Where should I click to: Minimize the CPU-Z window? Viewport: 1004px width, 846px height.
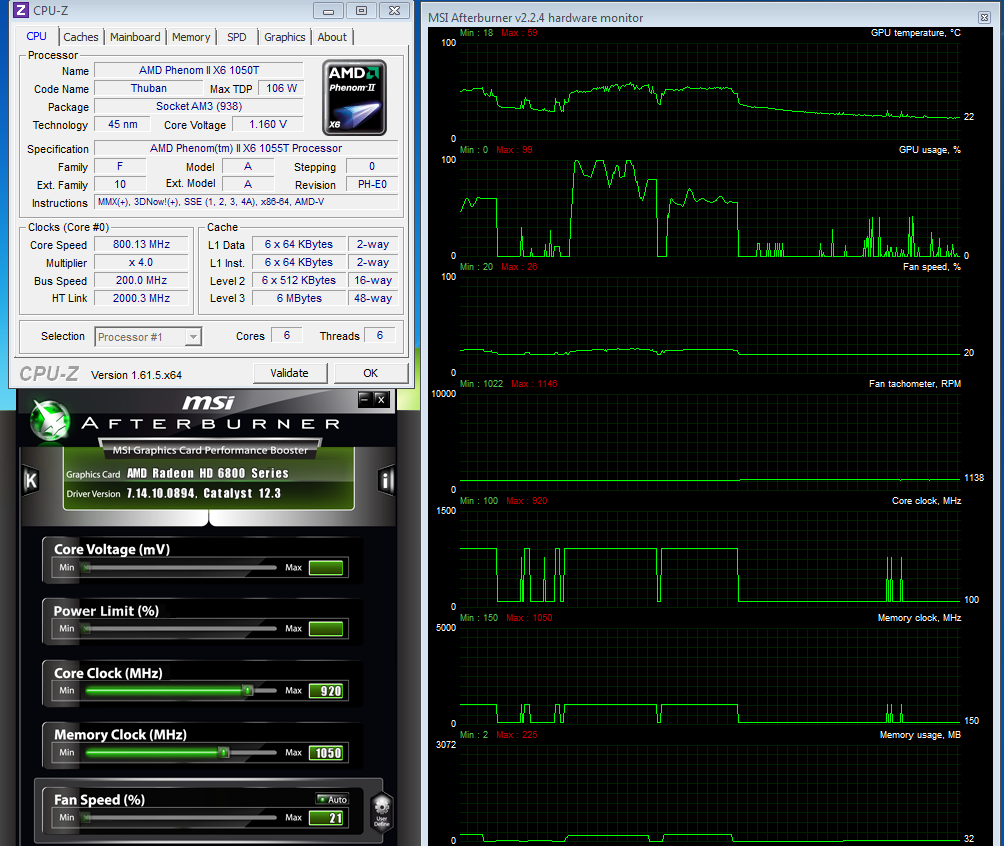point(328,11)
